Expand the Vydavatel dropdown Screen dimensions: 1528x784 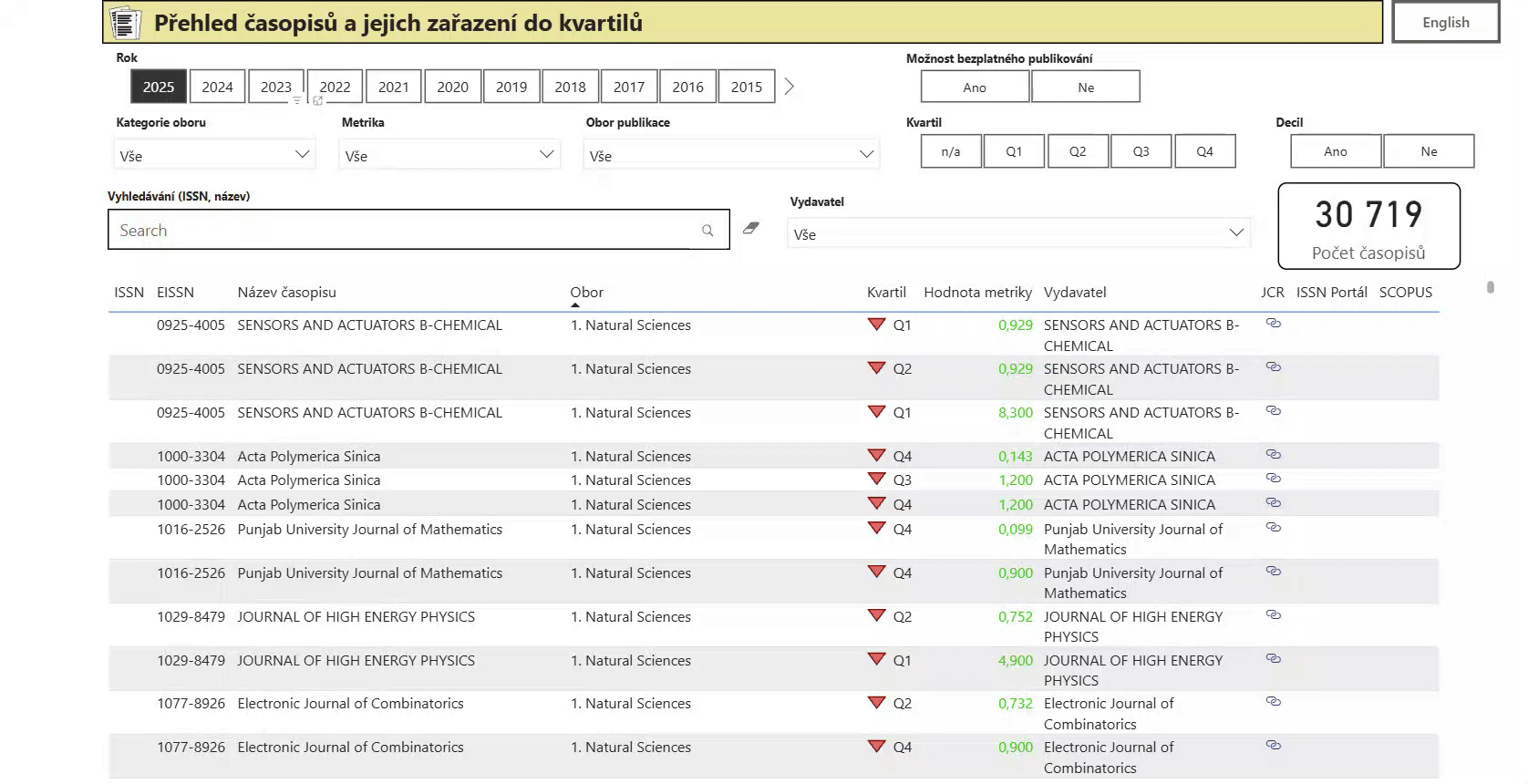coord(1018,233)
